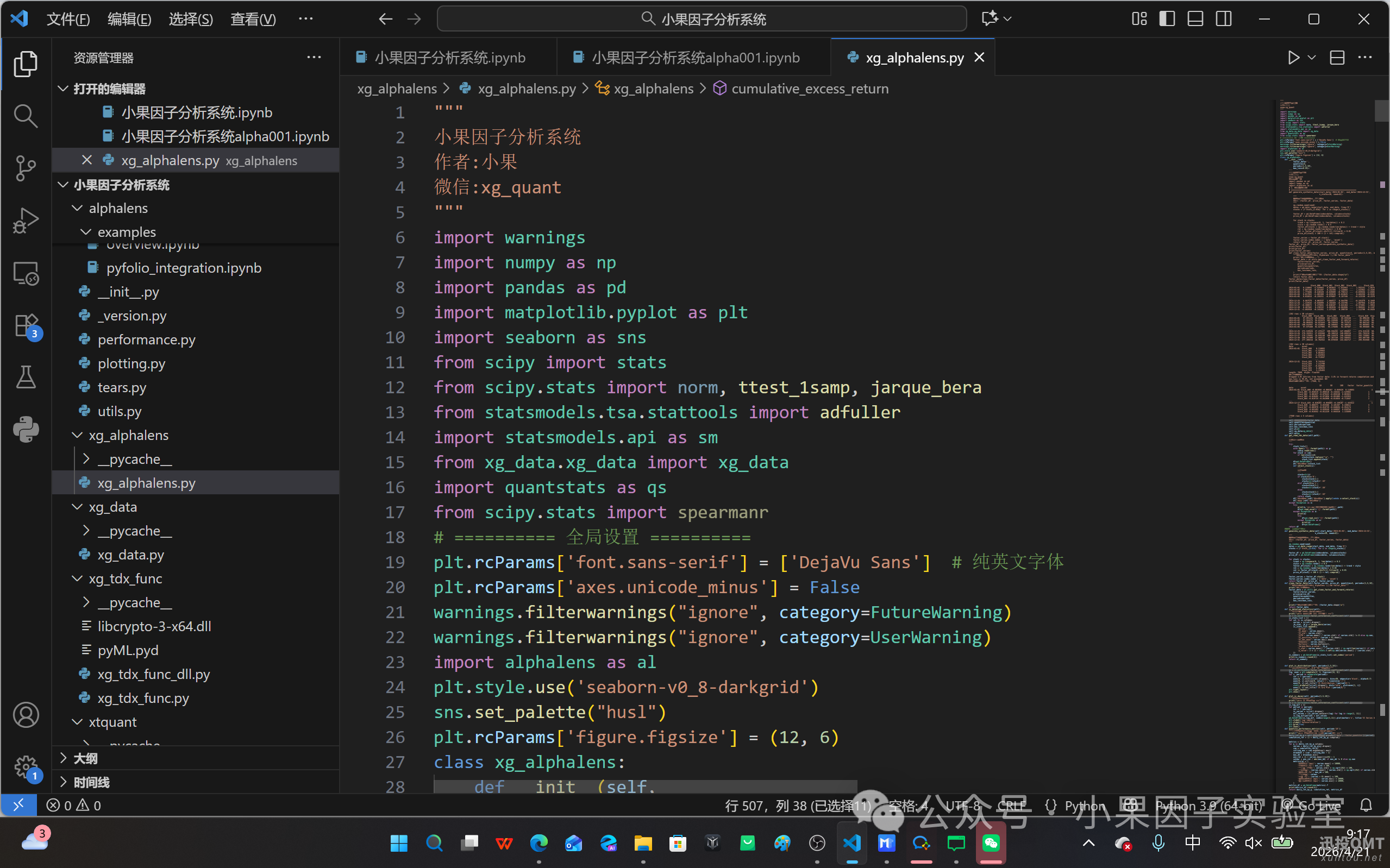1390x868 pixels.
Task: Click the editor minimap to jump in code
Action: click(x=1326, y=402)
